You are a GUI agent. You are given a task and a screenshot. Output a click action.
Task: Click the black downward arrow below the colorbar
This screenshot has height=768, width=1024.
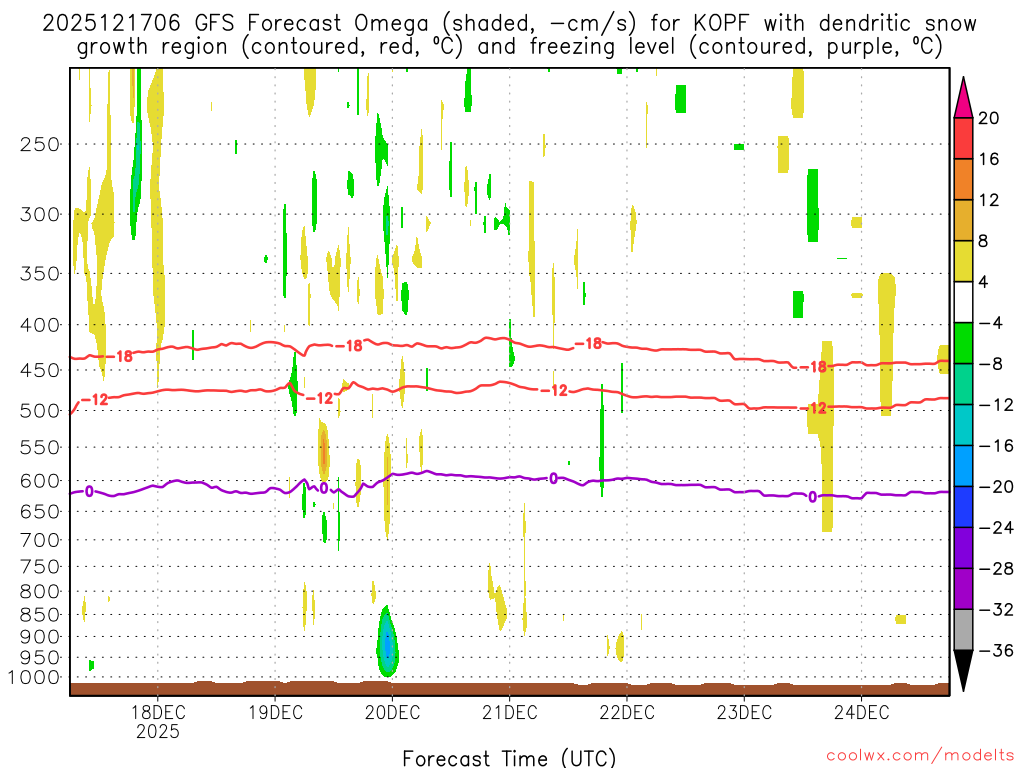964,670
